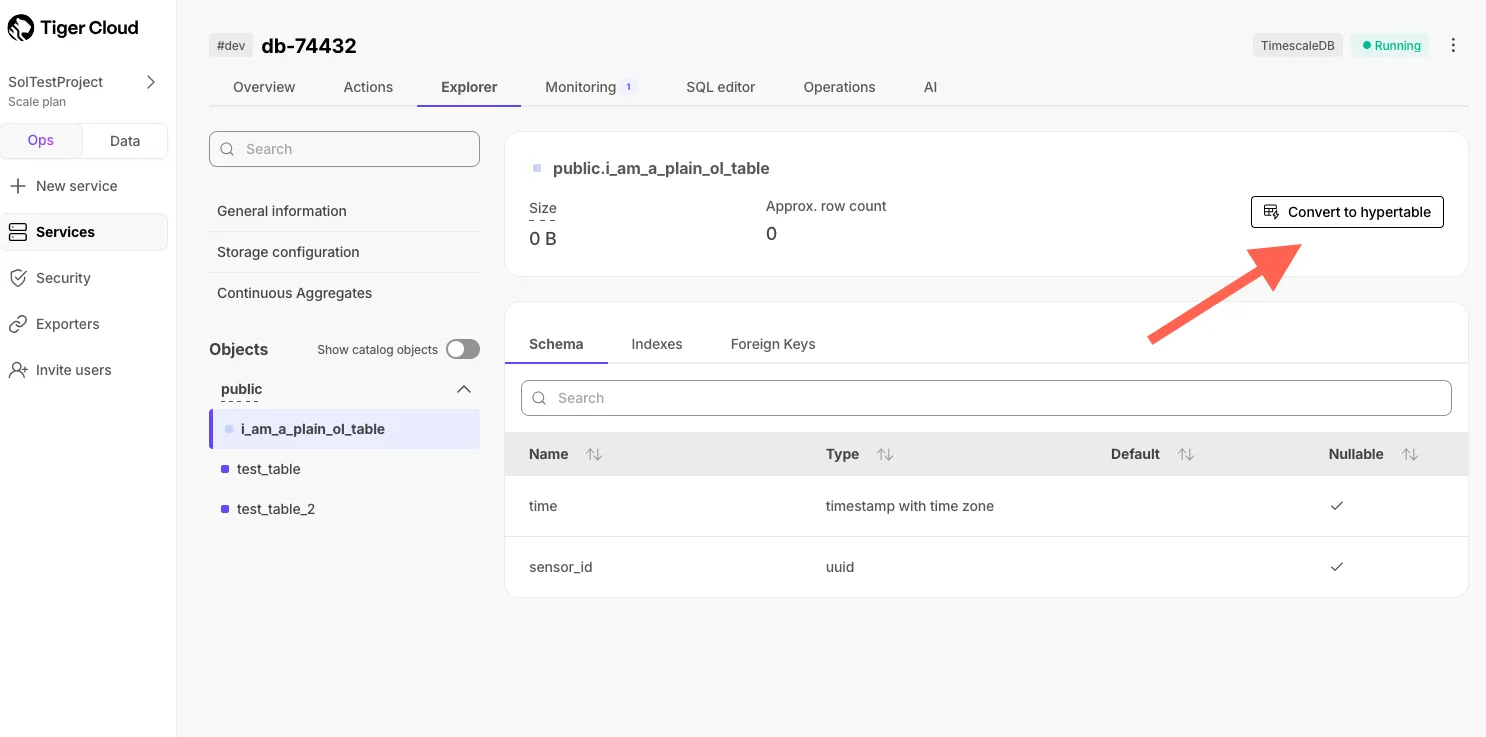Click 'timestamp with time zone' type cell
Viewport: 1486px width, 737px height.
pos(910,506)
